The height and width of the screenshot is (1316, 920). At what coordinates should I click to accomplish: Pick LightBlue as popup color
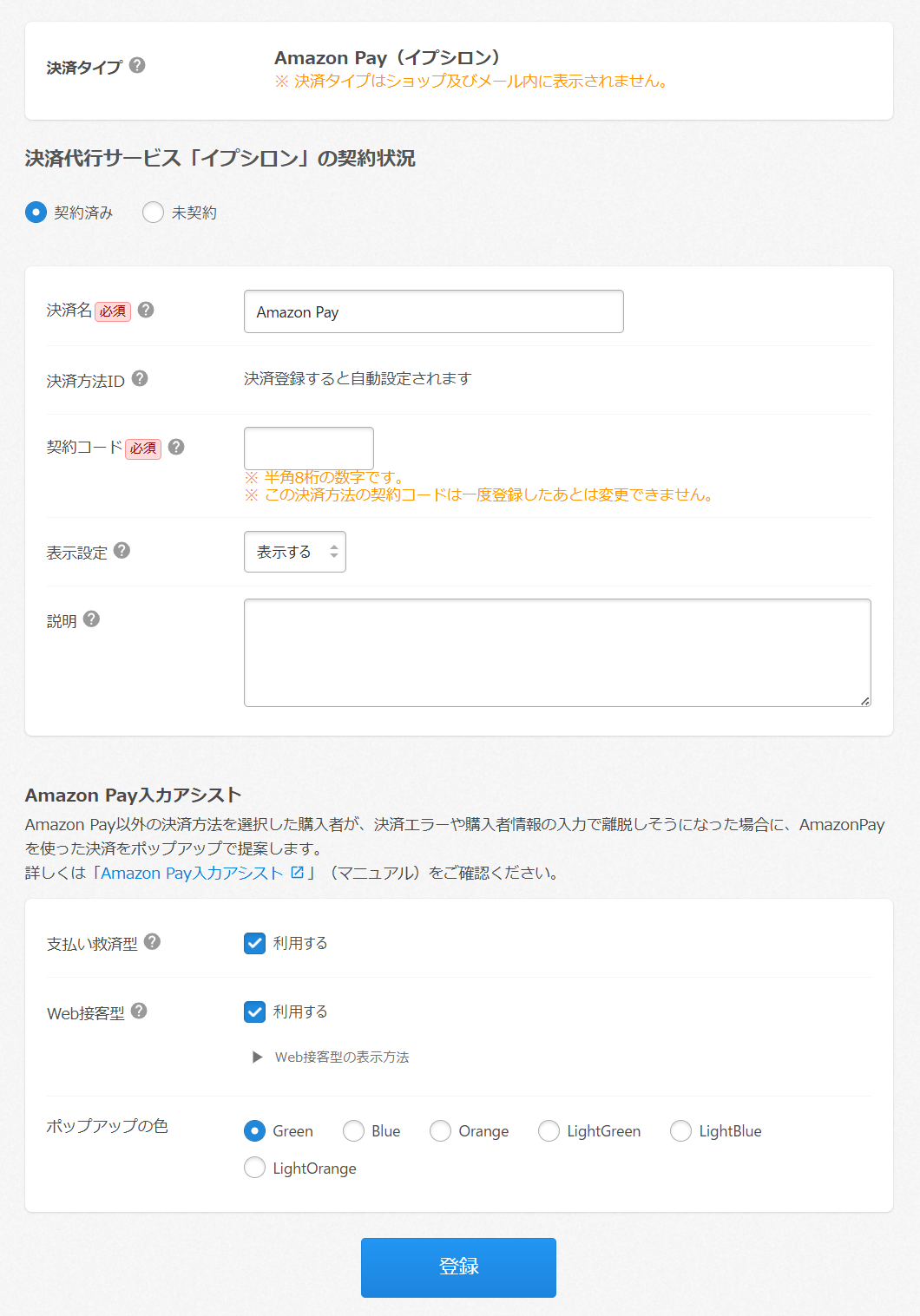(681, 1131)
